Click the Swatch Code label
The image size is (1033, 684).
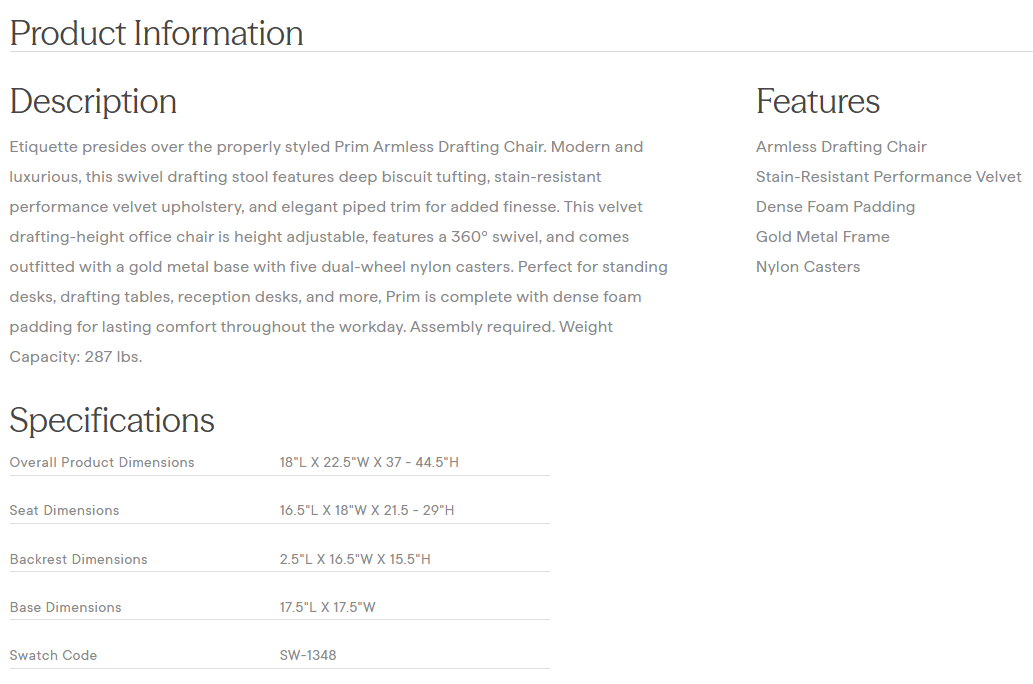tap(53, 655)
